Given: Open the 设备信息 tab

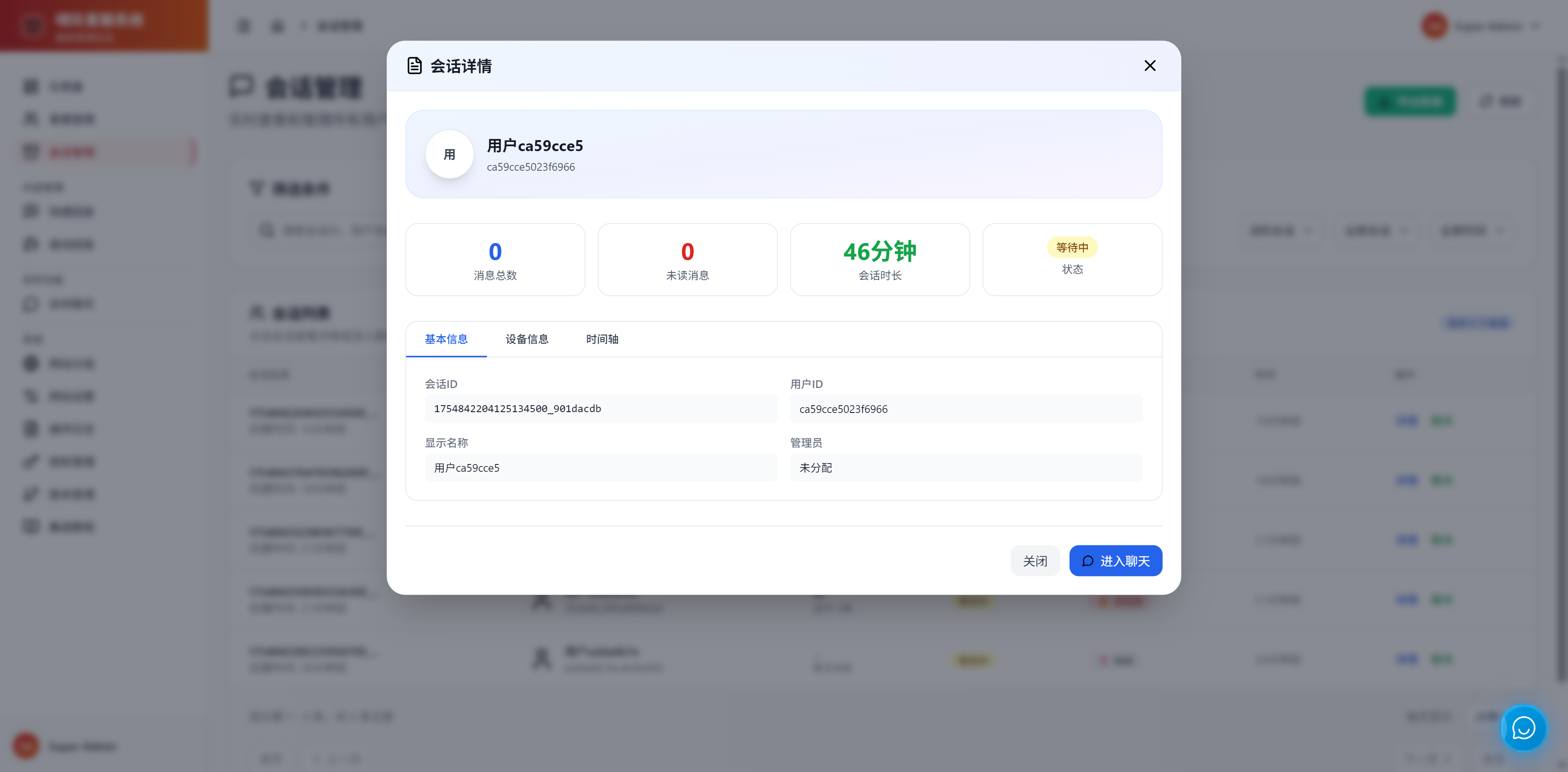Looking at the screenshot, I should point(526,339).
